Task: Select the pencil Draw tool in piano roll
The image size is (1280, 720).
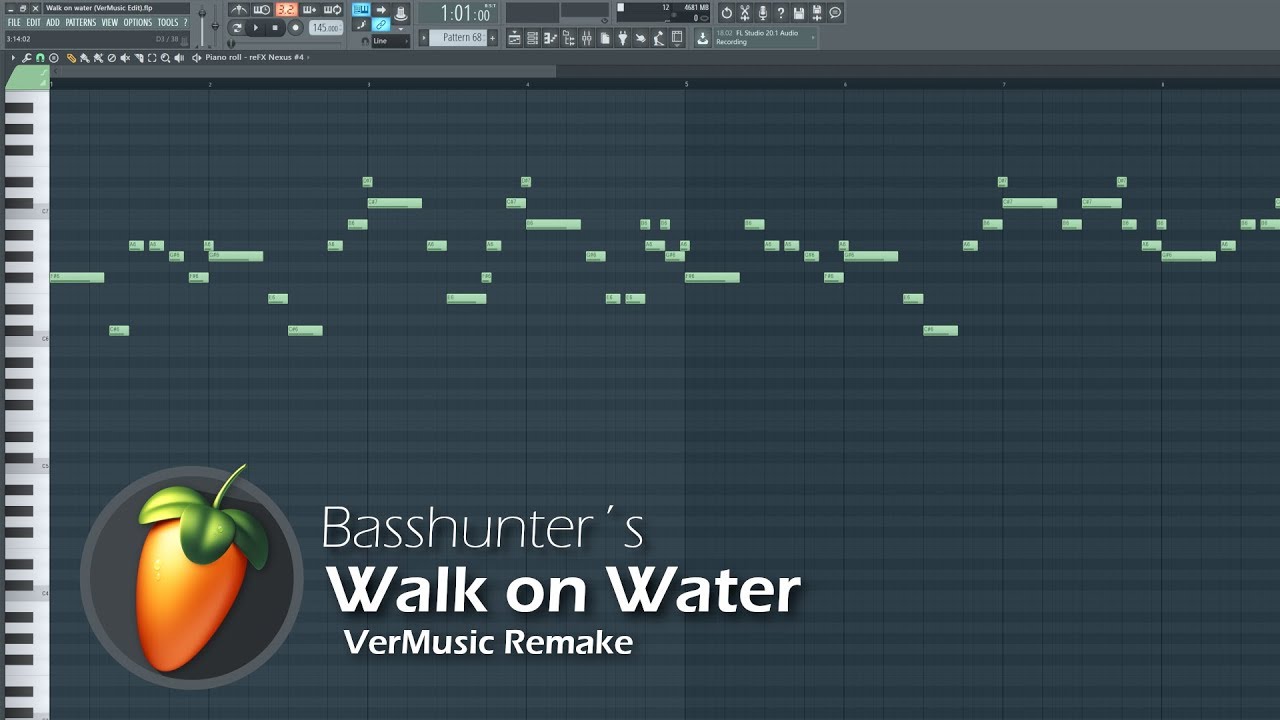Action: [71, 58]
